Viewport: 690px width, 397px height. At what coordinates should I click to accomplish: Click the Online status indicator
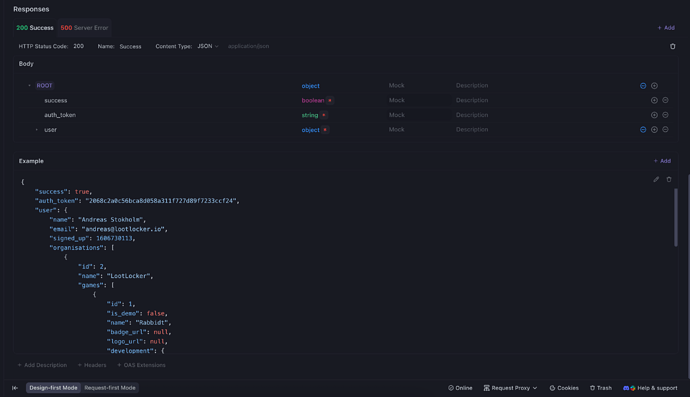(x=460, y=388)
